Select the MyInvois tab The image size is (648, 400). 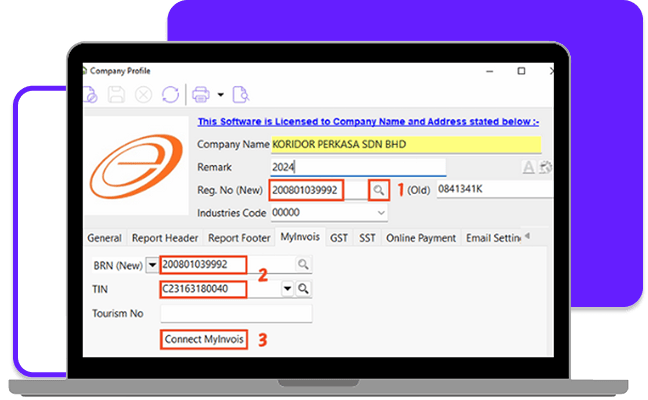coord(300,237)
